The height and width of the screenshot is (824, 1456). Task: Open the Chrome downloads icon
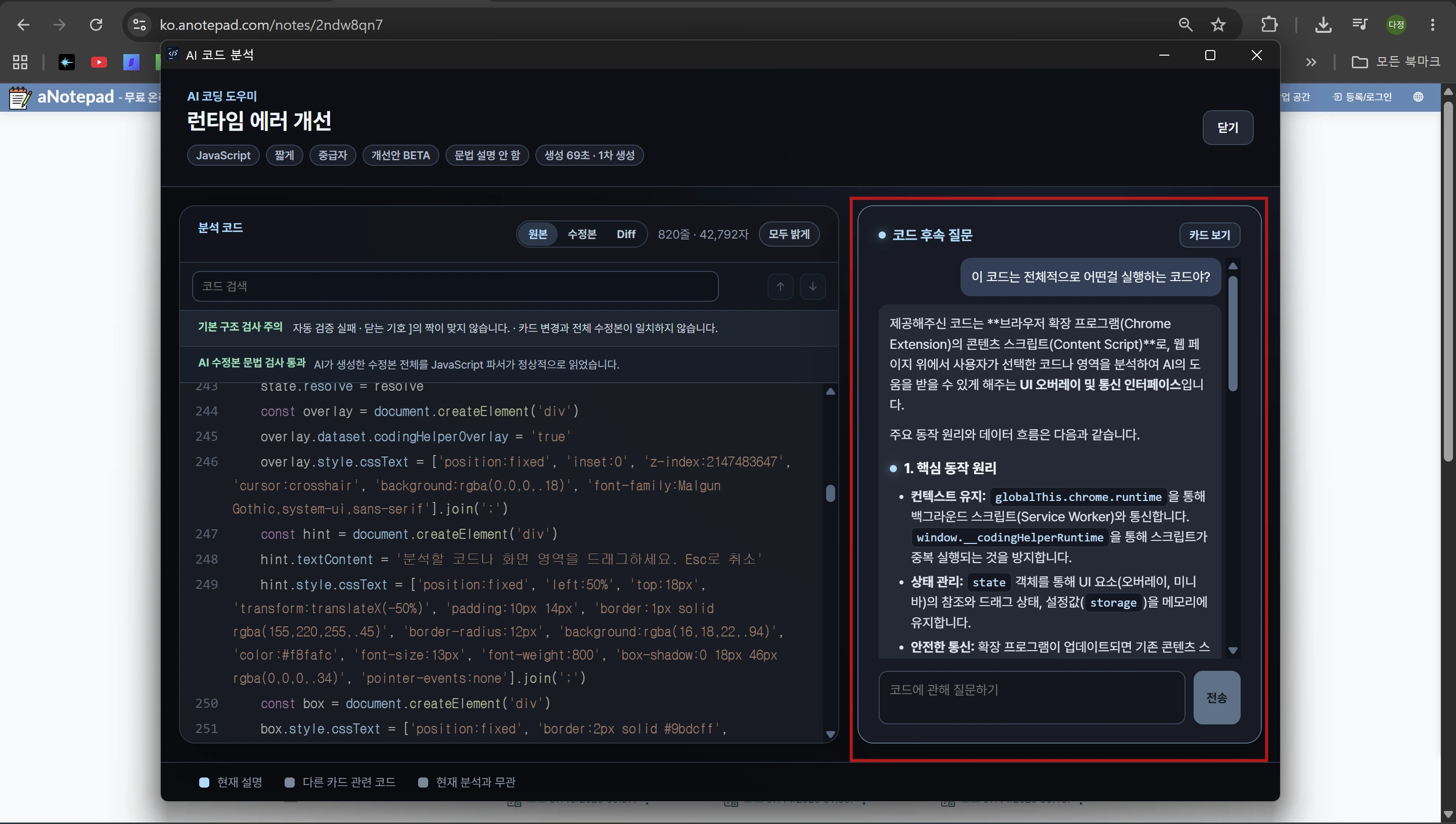point(1323,25)
